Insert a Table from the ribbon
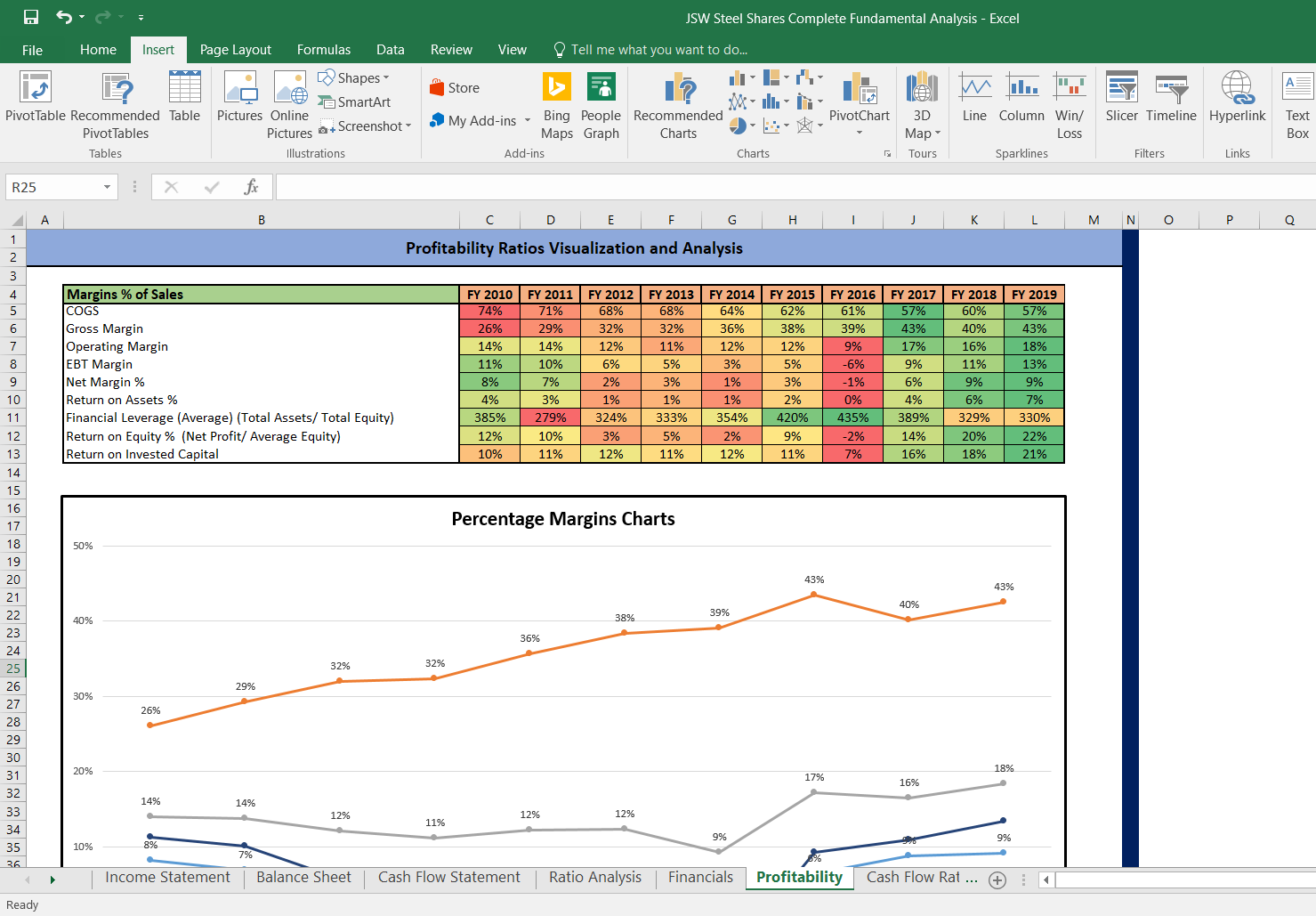The width and height of the screenshot is (1316, 916). tap(184, 96)
